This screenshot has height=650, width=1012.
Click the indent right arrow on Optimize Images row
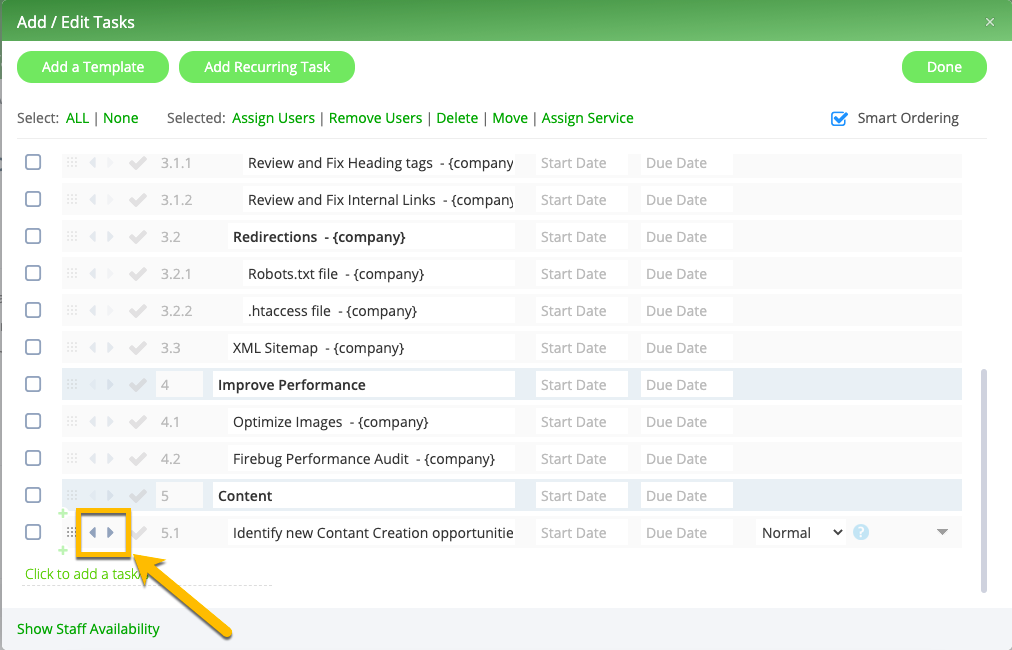110,421
